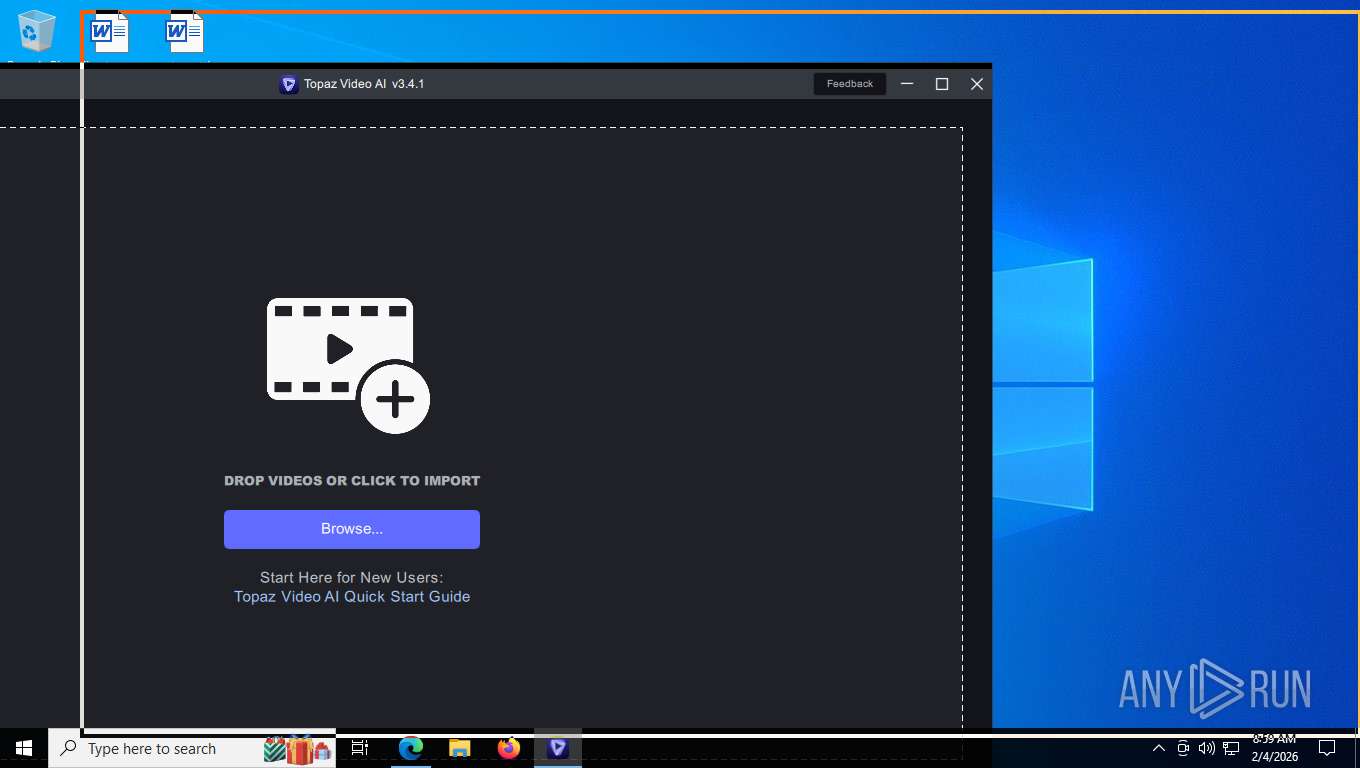Click the Topaz Video AI logo in the title bar
Image resolution: width=1360 pixels, height=768 pixels.
tap(289, 84)
